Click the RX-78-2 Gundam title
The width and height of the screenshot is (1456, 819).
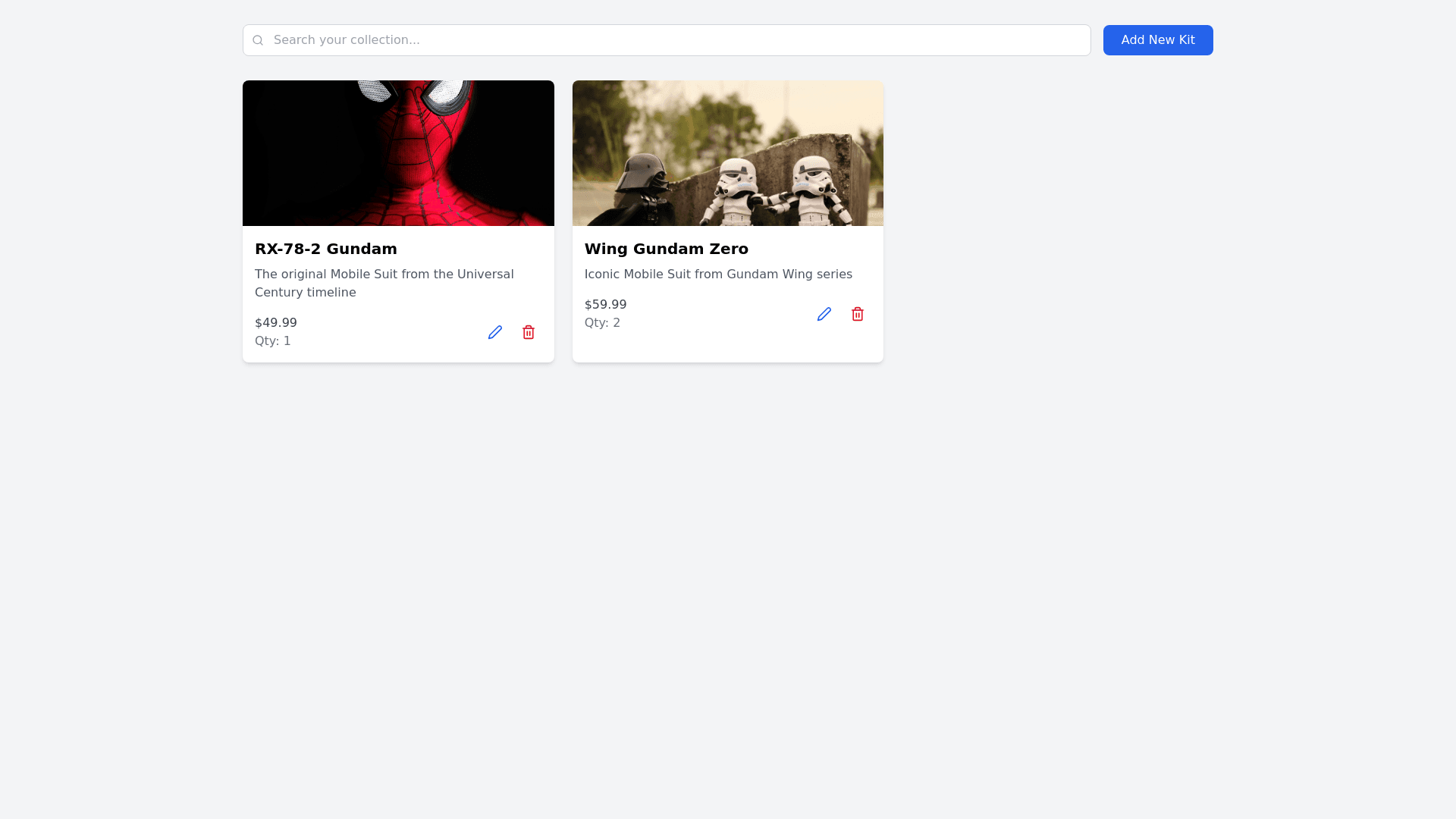coord(326,249)
